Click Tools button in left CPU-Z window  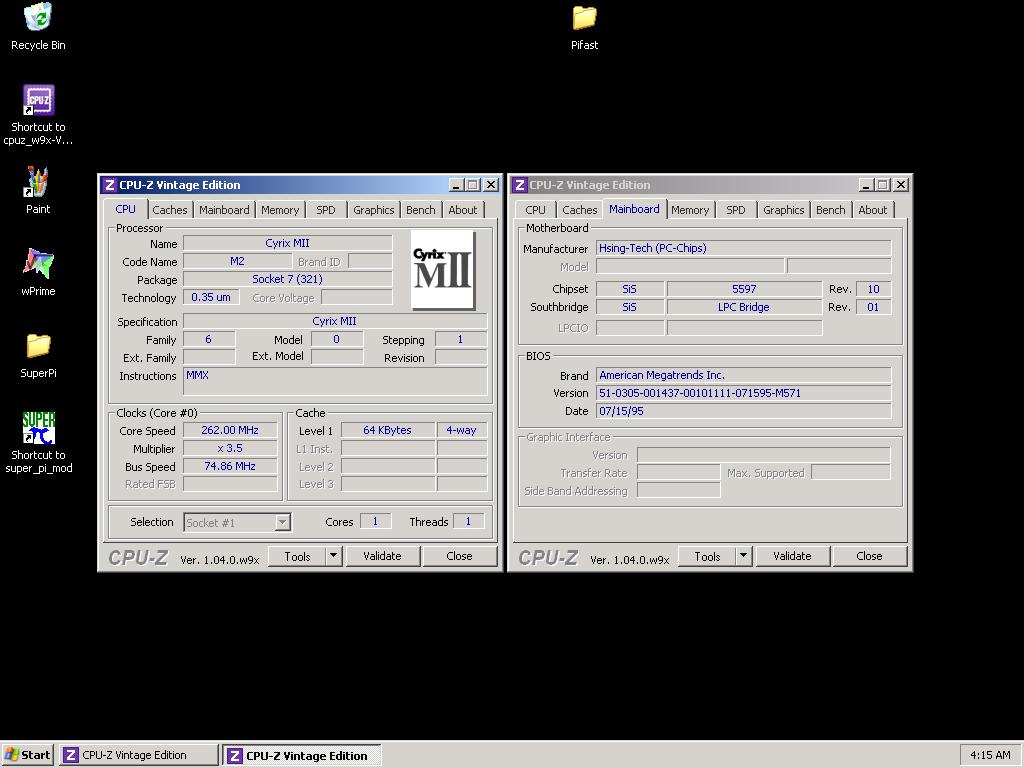[297, 556]
